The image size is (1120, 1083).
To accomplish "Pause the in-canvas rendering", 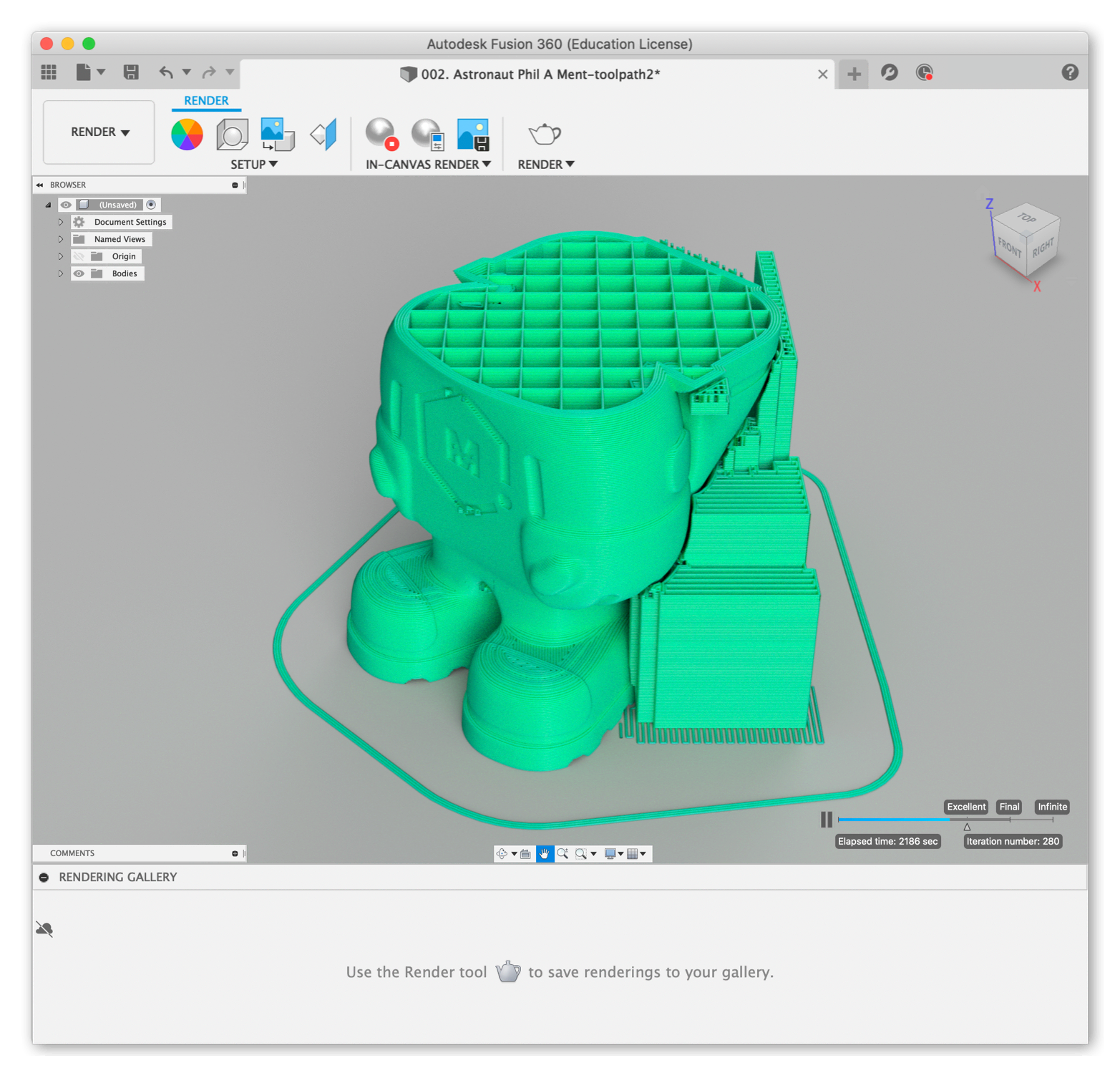I will pyautogui.click(x=827, y=819).
